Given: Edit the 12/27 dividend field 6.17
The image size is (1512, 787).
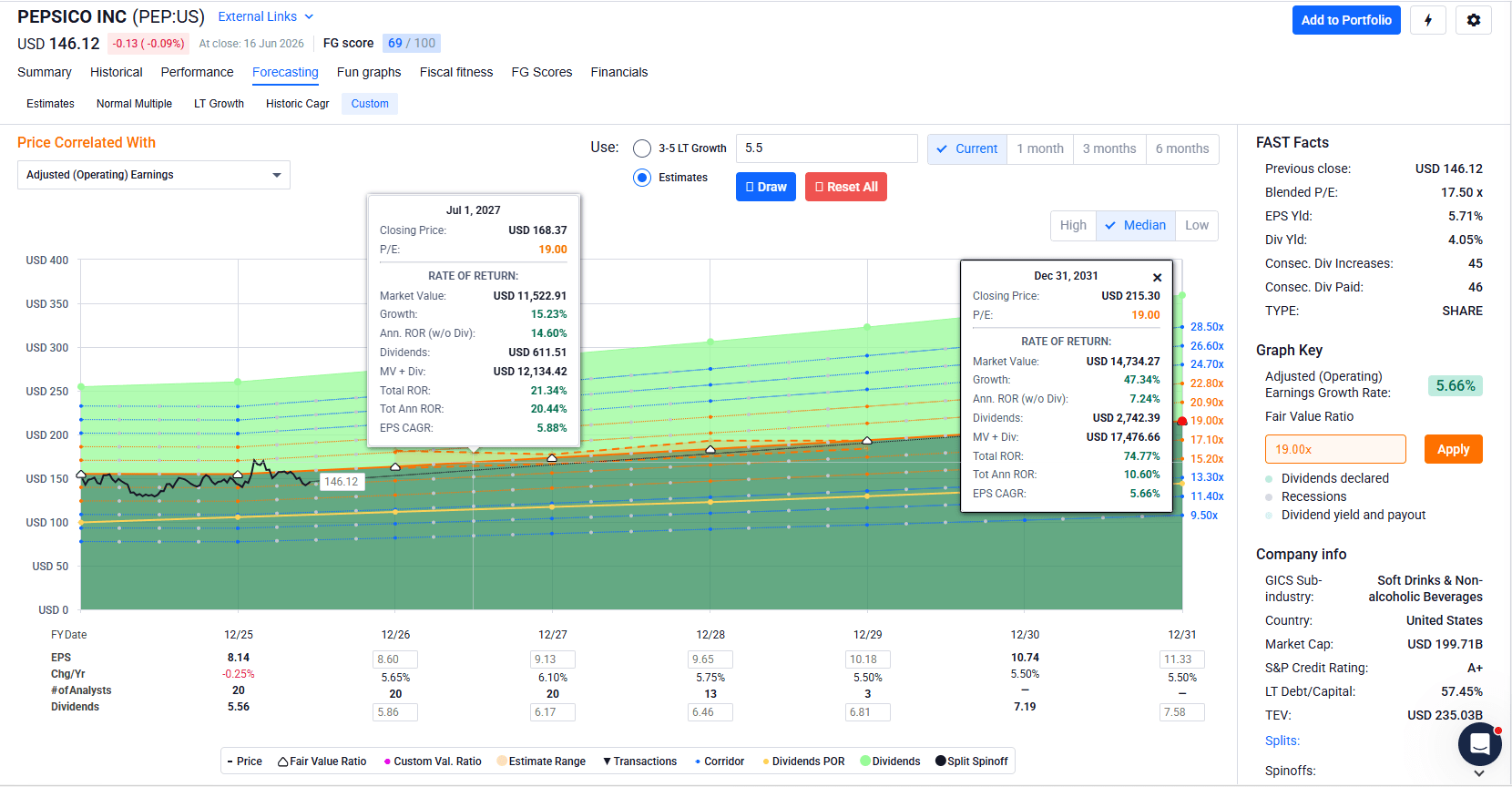Looking at the screenshot, I should pos(553,712).
